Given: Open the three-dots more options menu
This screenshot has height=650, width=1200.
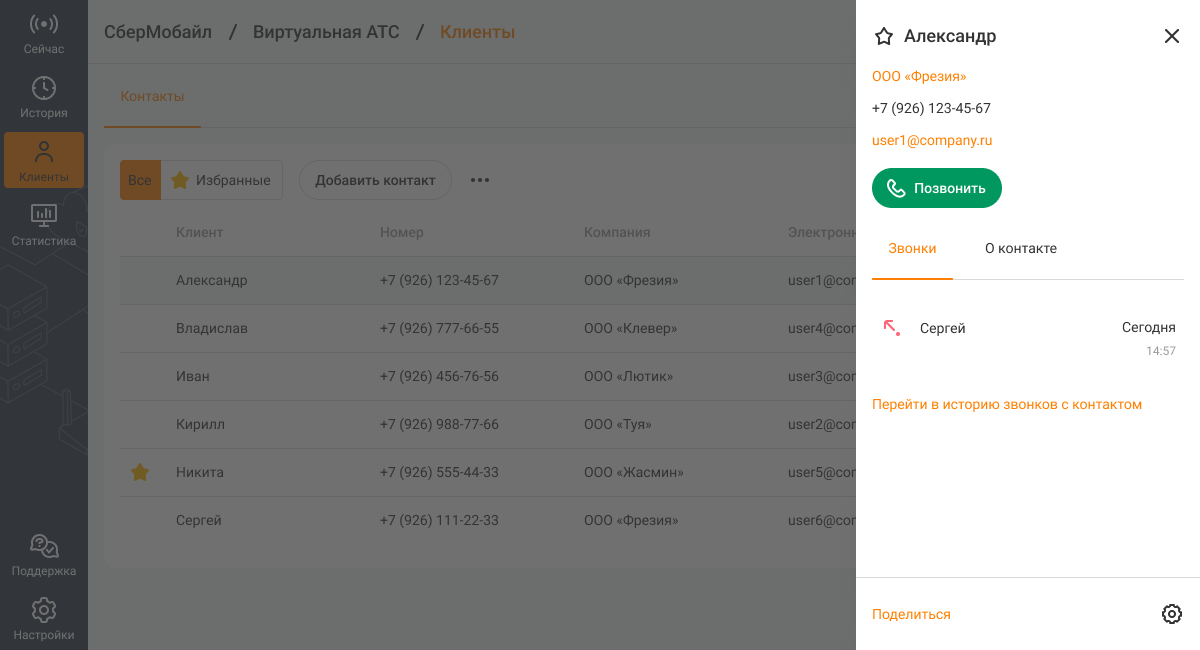Looking at the screenshot, I should pos(480,180).
